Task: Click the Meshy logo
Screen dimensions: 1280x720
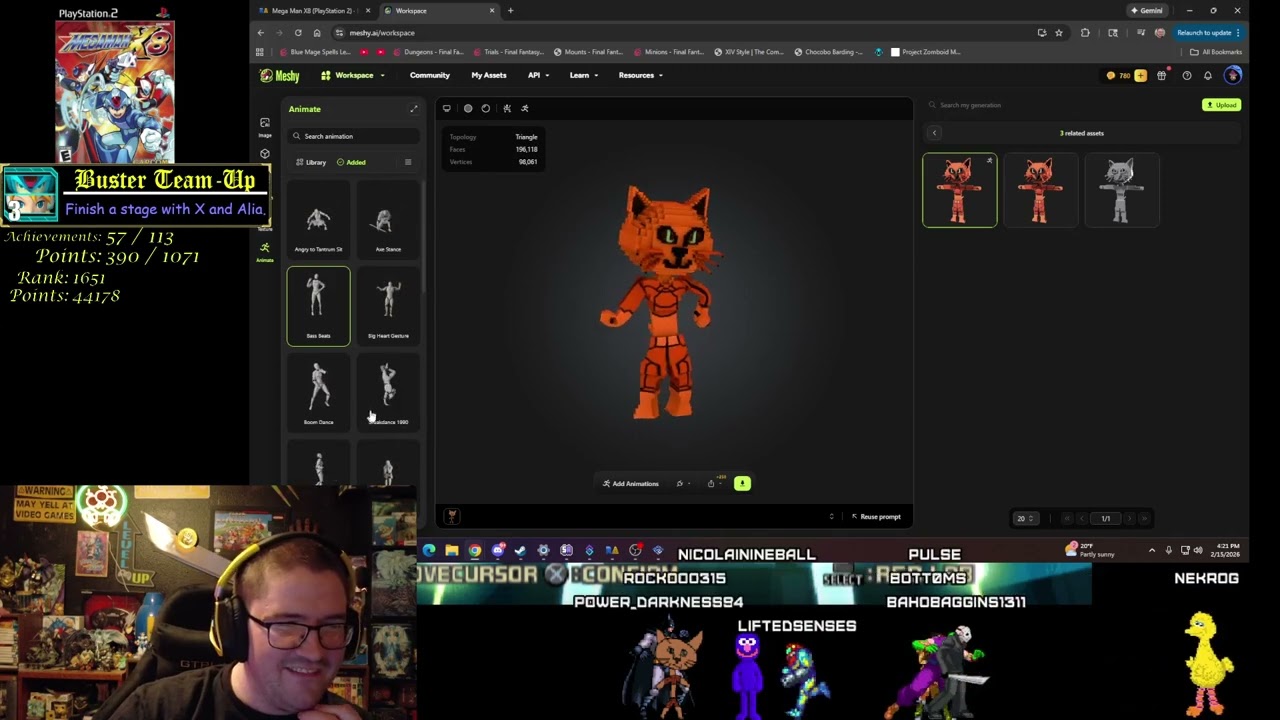Action: tap(279, 75)
